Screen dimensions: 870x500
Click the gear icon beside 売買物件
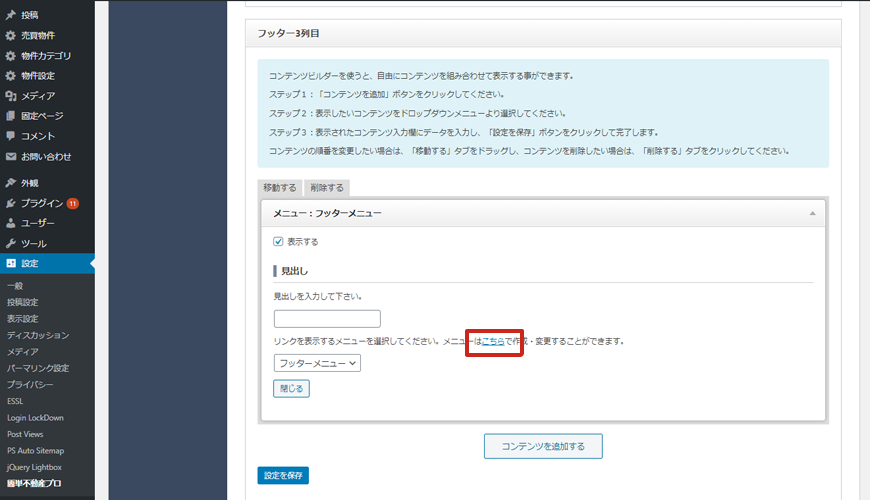(x=10, y=35)
